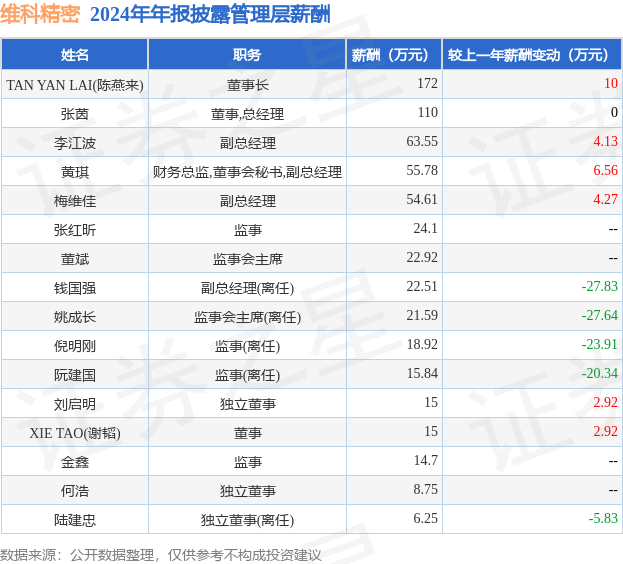Click the salary value 14.7

(x=425, y=460)
